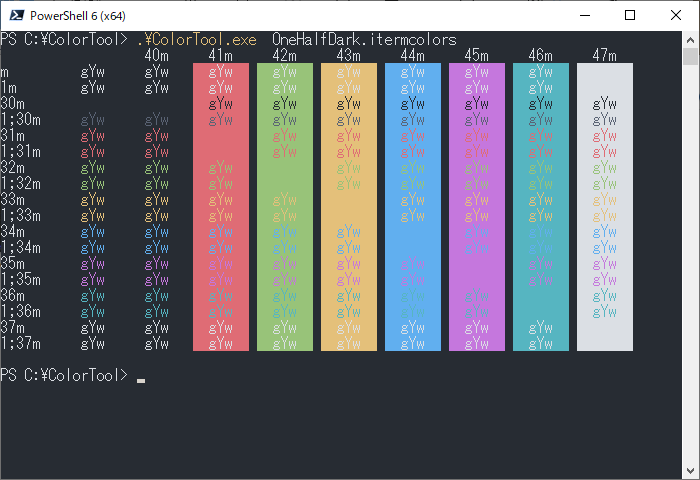Click the '1;30m' row label
The image size is (700, 480).
[21, 120]
